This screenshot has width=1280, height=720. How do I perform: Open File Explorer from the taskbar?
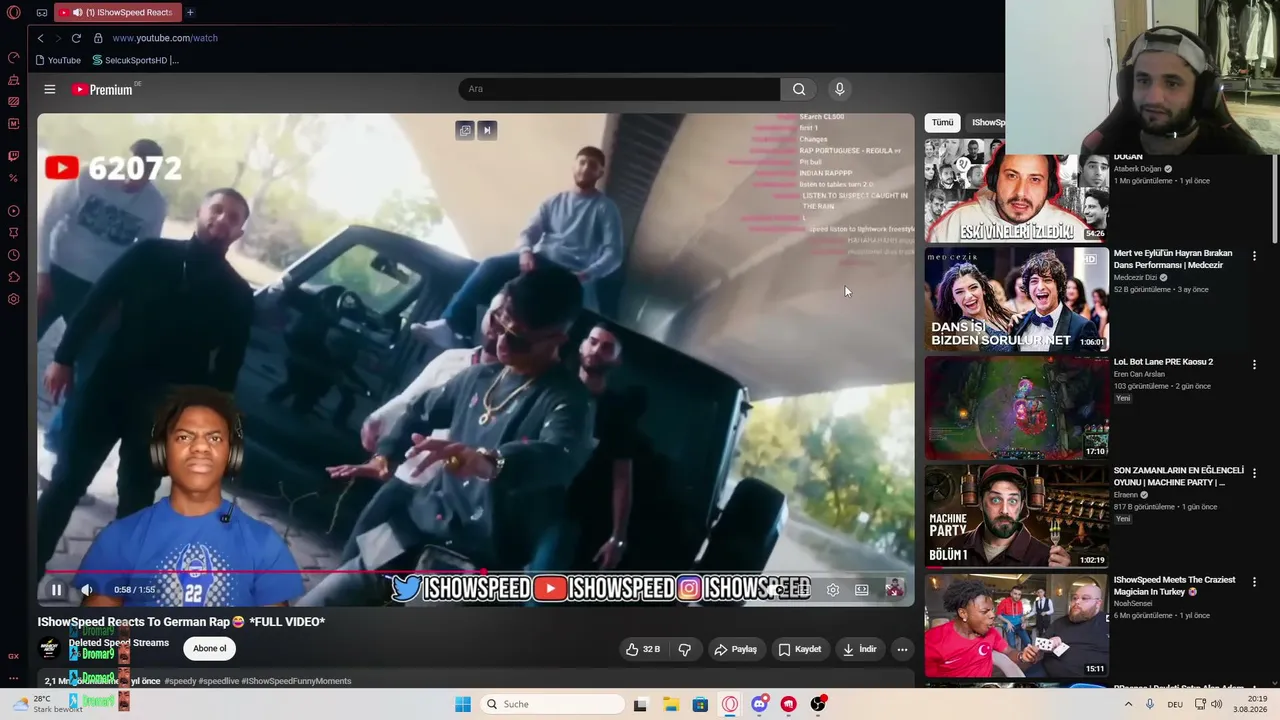coord(670,704)
